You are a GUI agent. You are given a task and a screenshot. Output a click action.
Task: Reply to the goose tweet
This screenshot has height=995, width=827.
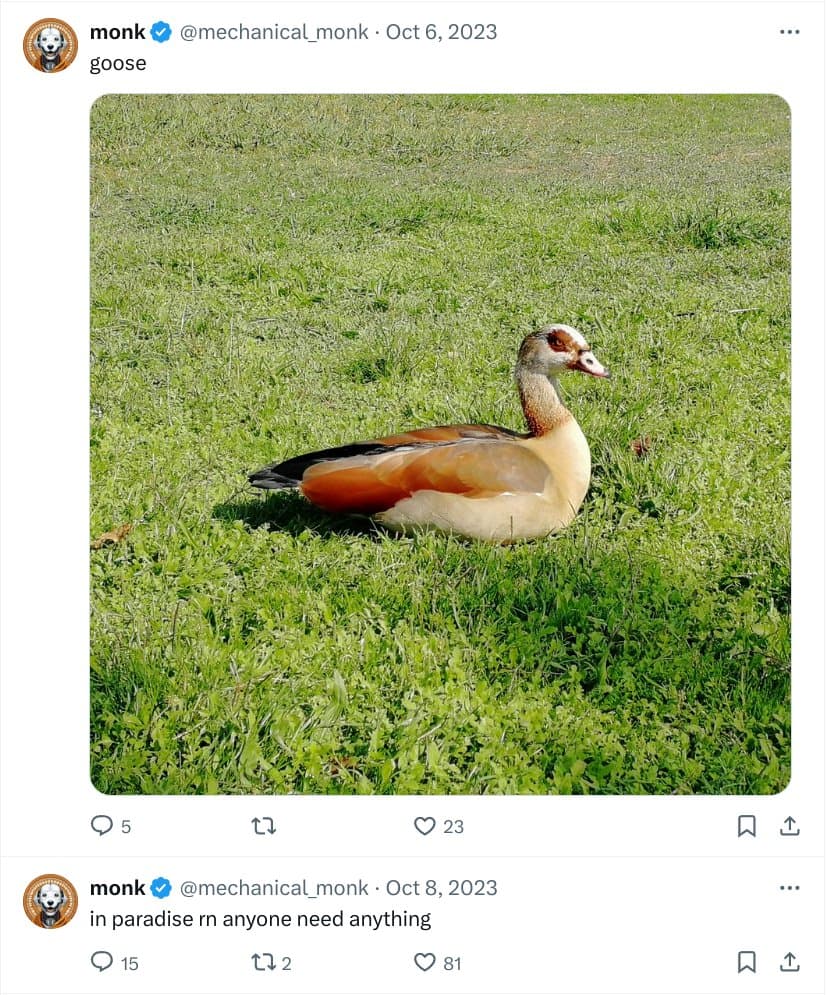tap(102, 826)
